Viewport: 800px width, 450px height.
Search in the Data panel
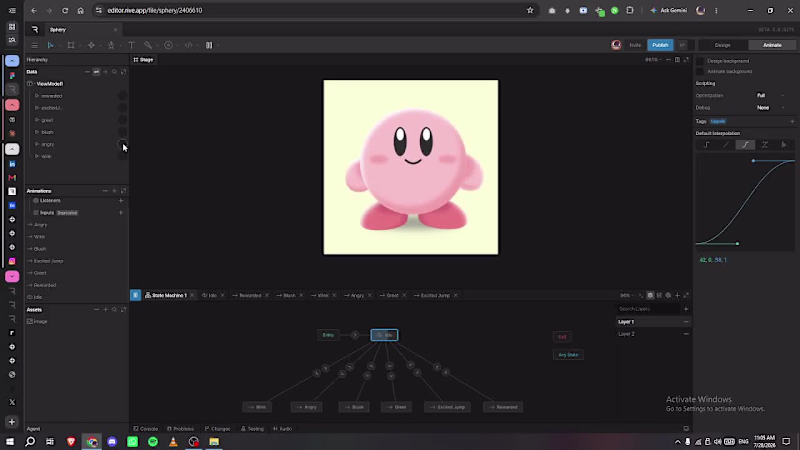click(114, 72)
